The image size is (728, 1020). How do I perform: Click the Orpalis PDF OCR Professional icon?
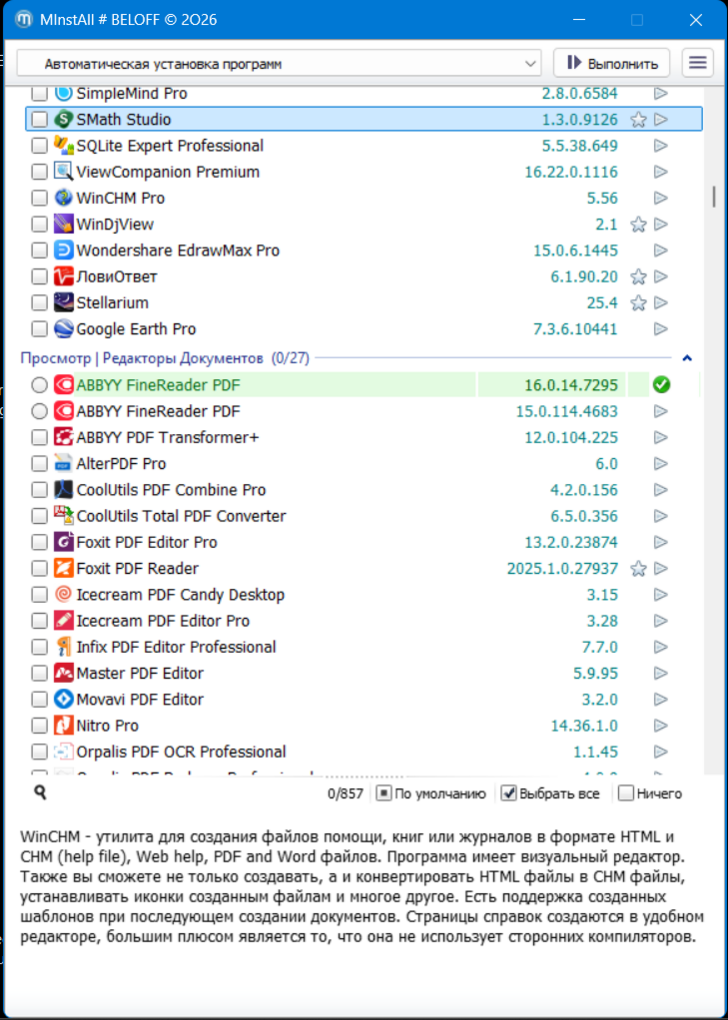[63, 752]
